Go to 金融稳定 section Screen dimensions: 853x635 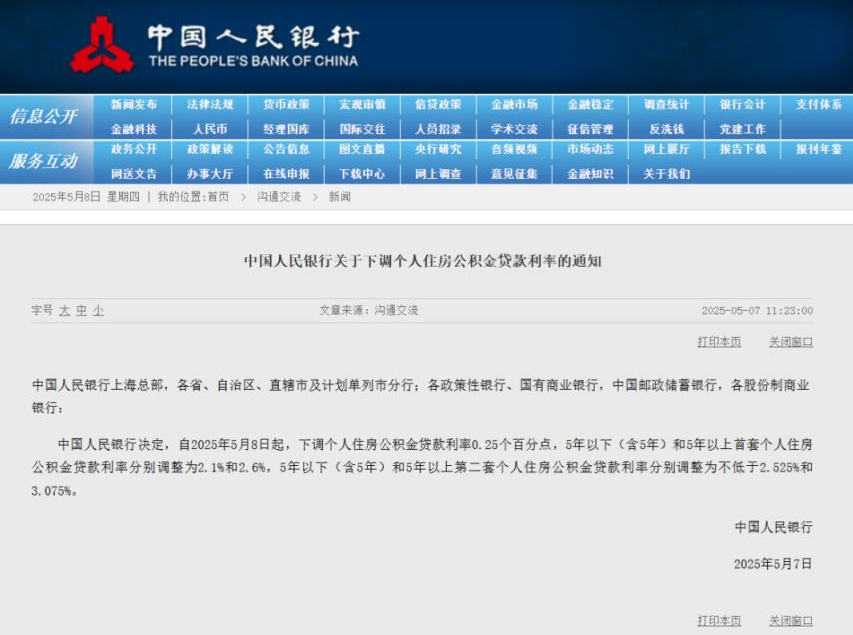591,104
